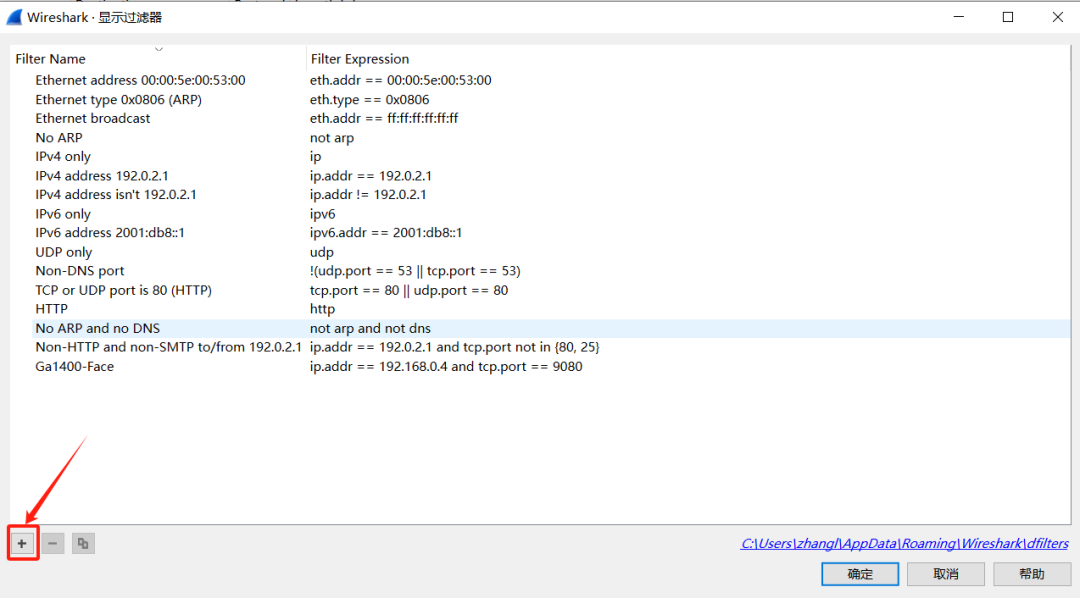Maximize the Wireshark display filter dialog
1080x598 pixels.
coord(1008,17)
